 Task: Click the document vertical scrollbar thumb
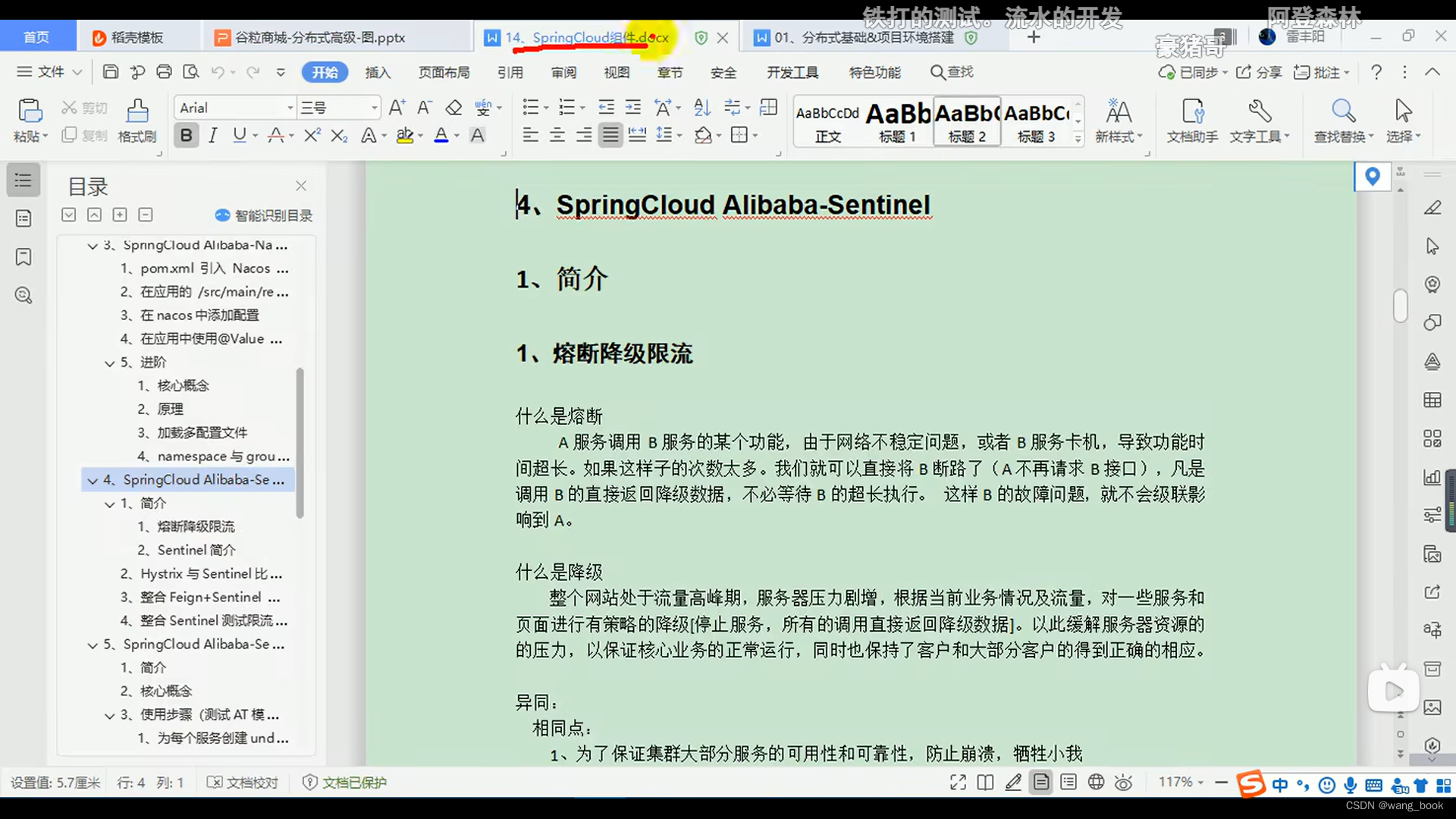[x=1401, y=306]
